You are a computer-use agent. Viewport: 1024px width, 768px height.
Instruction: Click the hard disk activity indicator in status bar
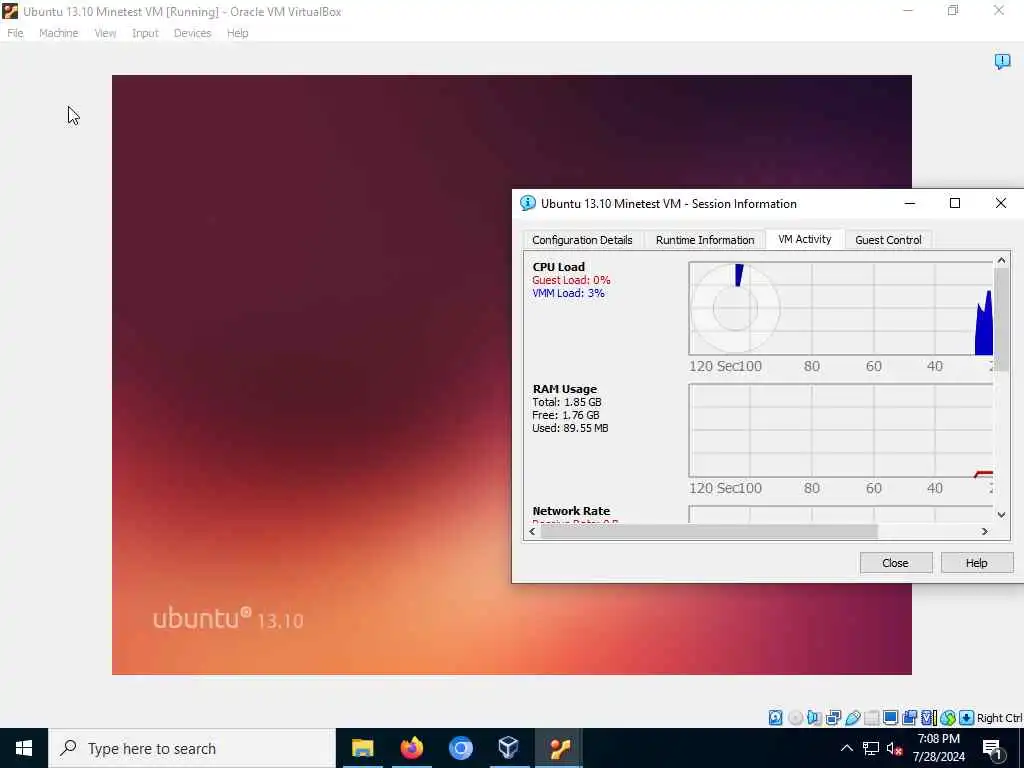775,718
